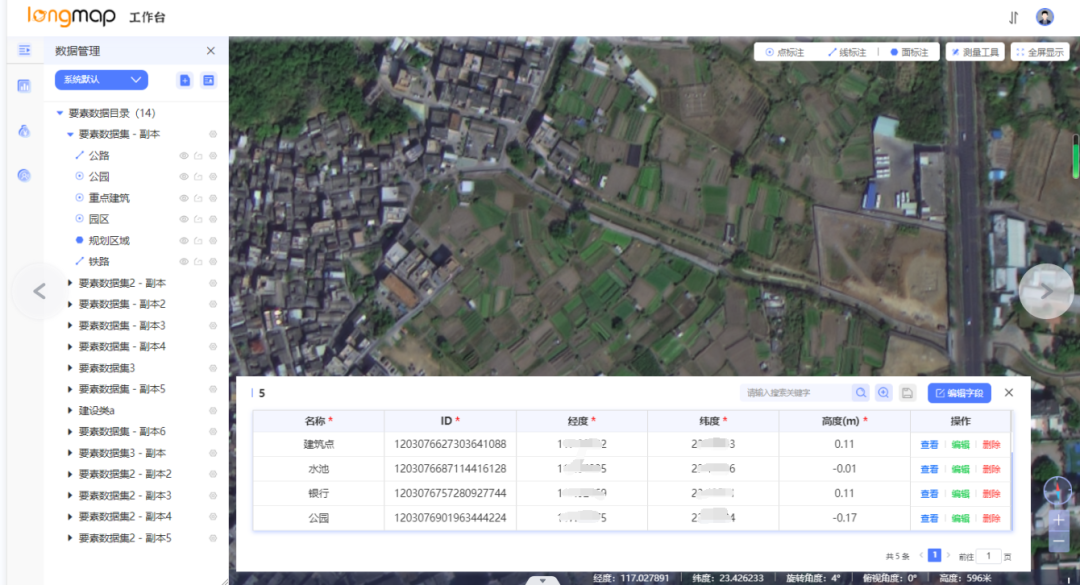The width and height of the screenshot is (1080, 585).
Task: Click settings gear for 要素数据集3
Action: [213, 368]
